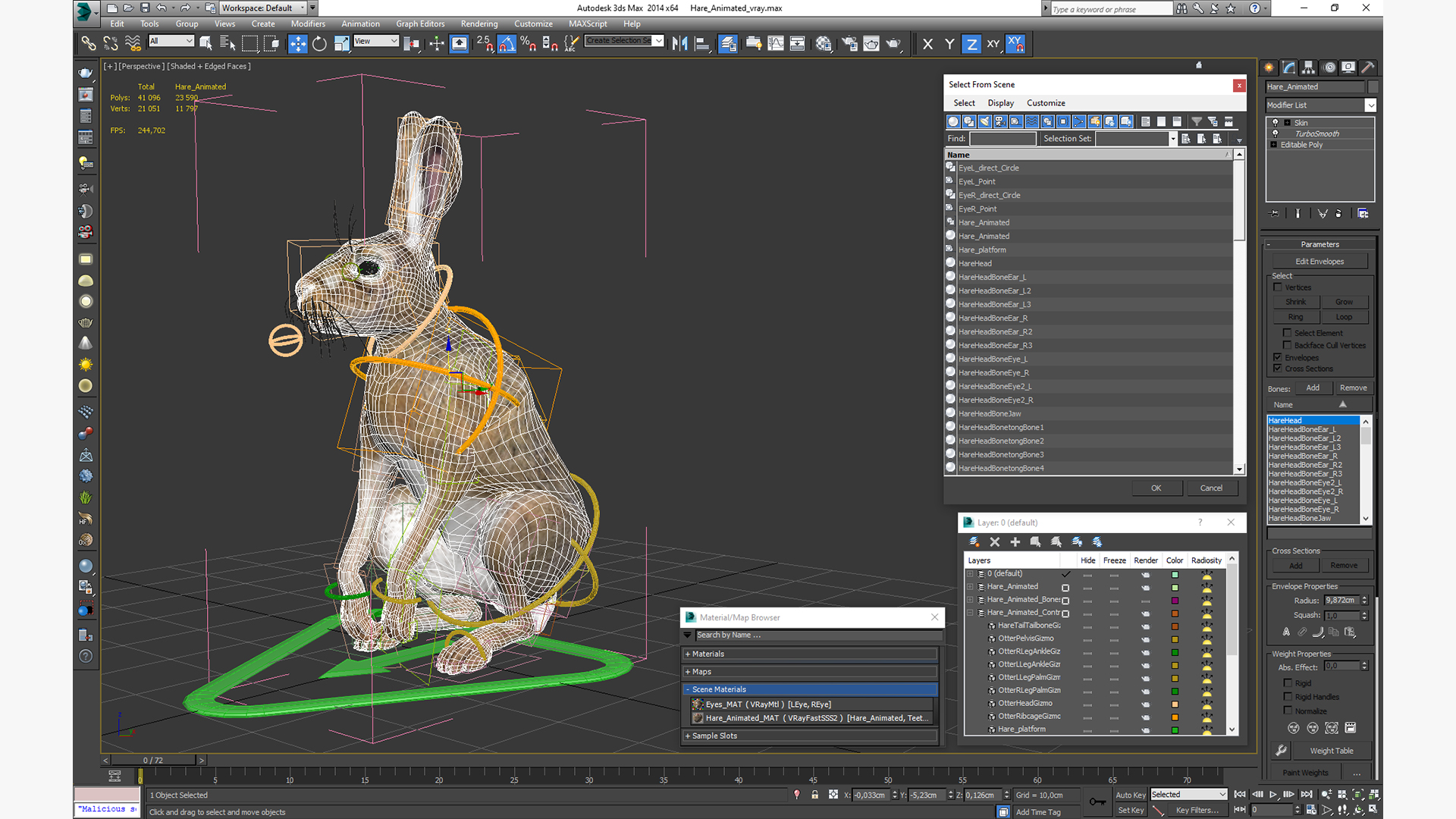
Task: Click Cancel in Select From Scene dialog
Action: point(1211,488)
